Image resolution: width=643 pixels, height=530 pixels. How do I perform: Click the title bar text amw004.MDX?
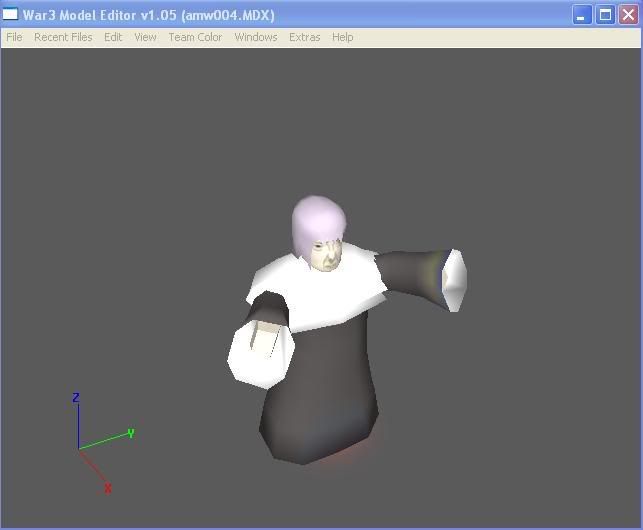pyautogui.click(x=230, y=15)
